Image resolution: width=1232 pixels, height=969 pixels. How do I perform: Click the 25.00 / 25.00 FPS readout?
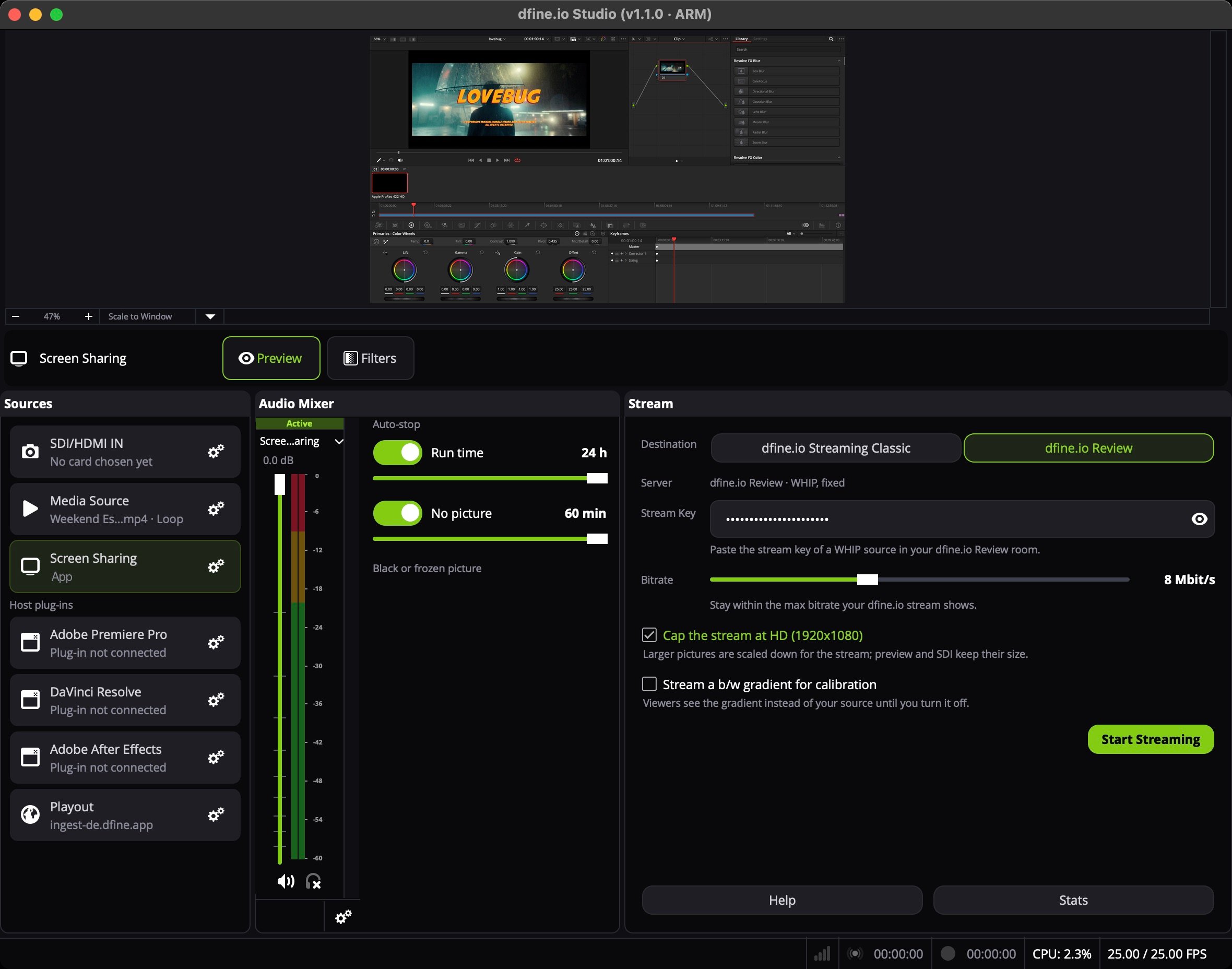[1157, 954]
